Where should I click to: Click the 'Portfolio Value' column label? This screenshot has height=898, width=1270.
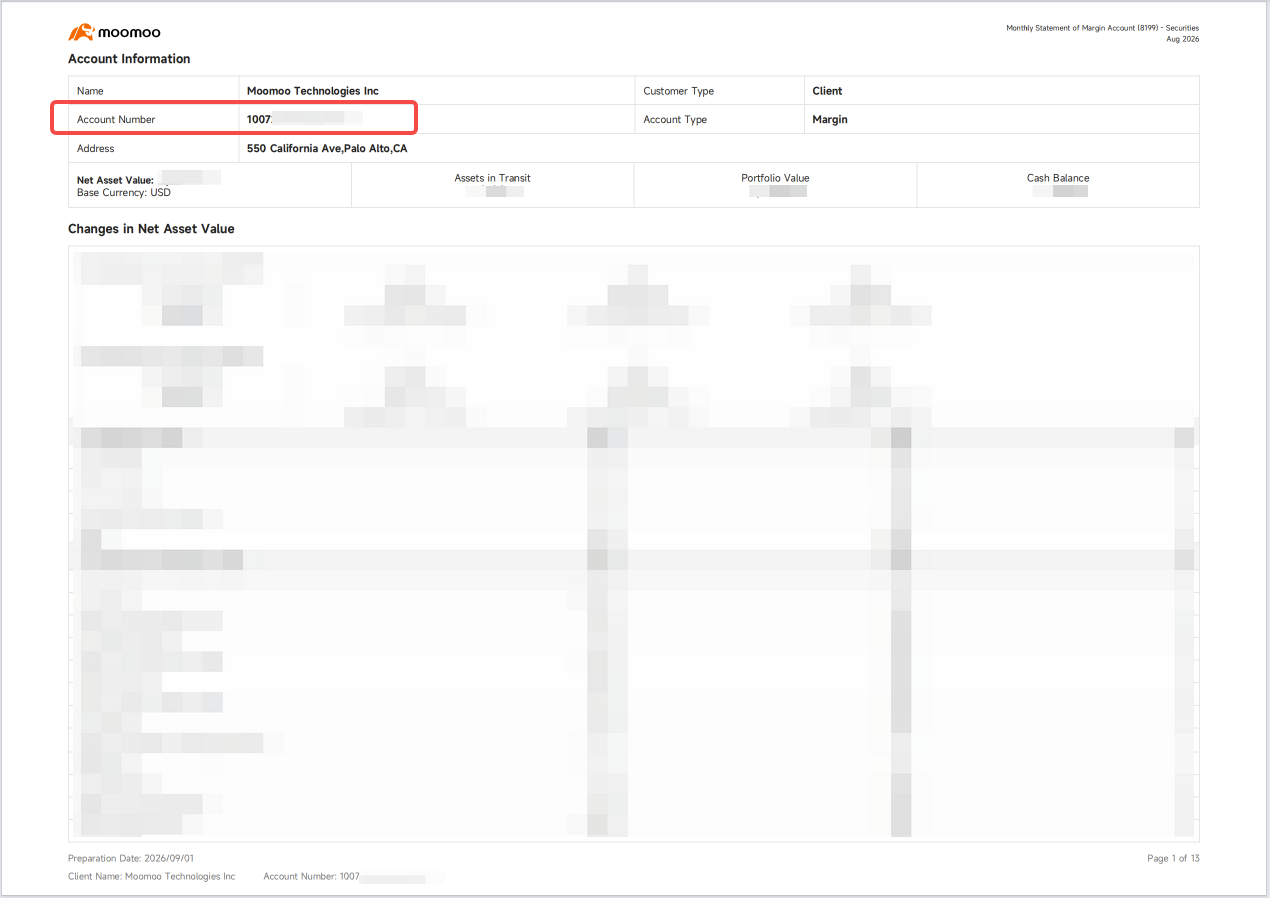tap(775, 178)
